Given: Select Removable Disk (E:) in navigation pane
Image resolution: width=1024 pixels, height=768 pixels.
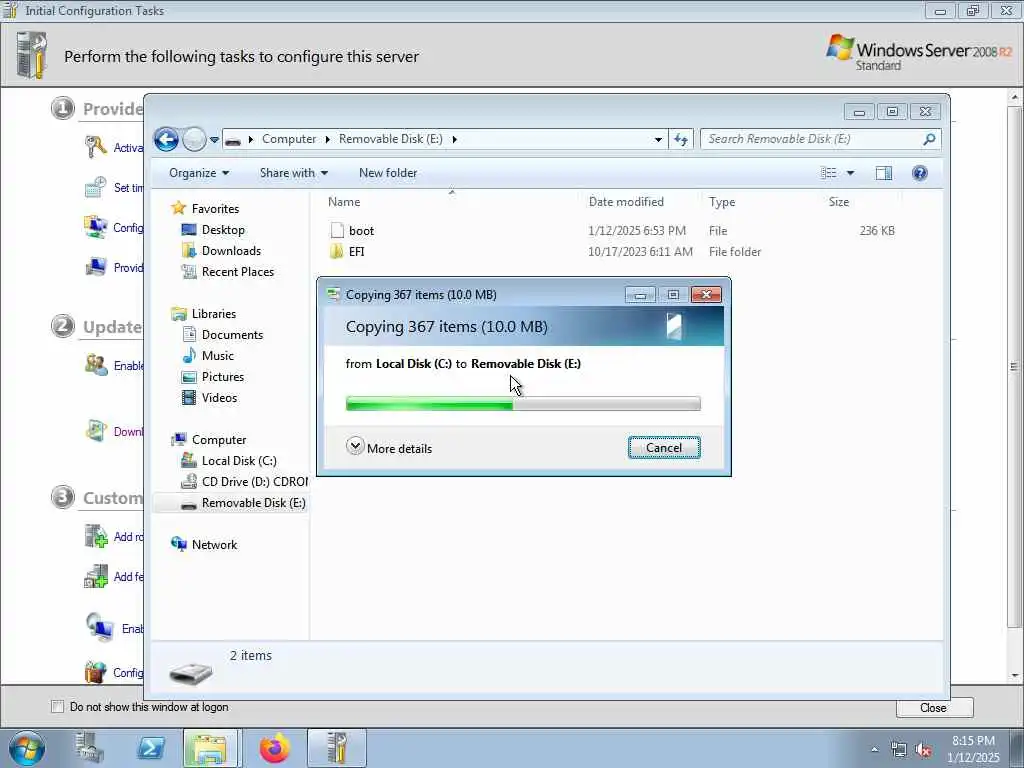Looking at the screenshot, I should pos(253,503).
